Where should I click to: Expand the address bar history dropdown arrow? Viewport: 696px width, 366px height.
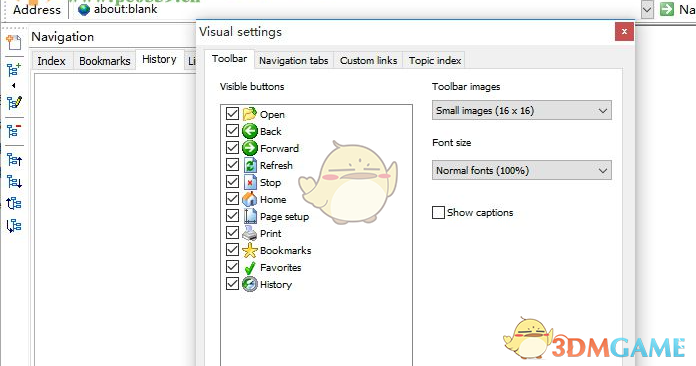tap(647, 9)
